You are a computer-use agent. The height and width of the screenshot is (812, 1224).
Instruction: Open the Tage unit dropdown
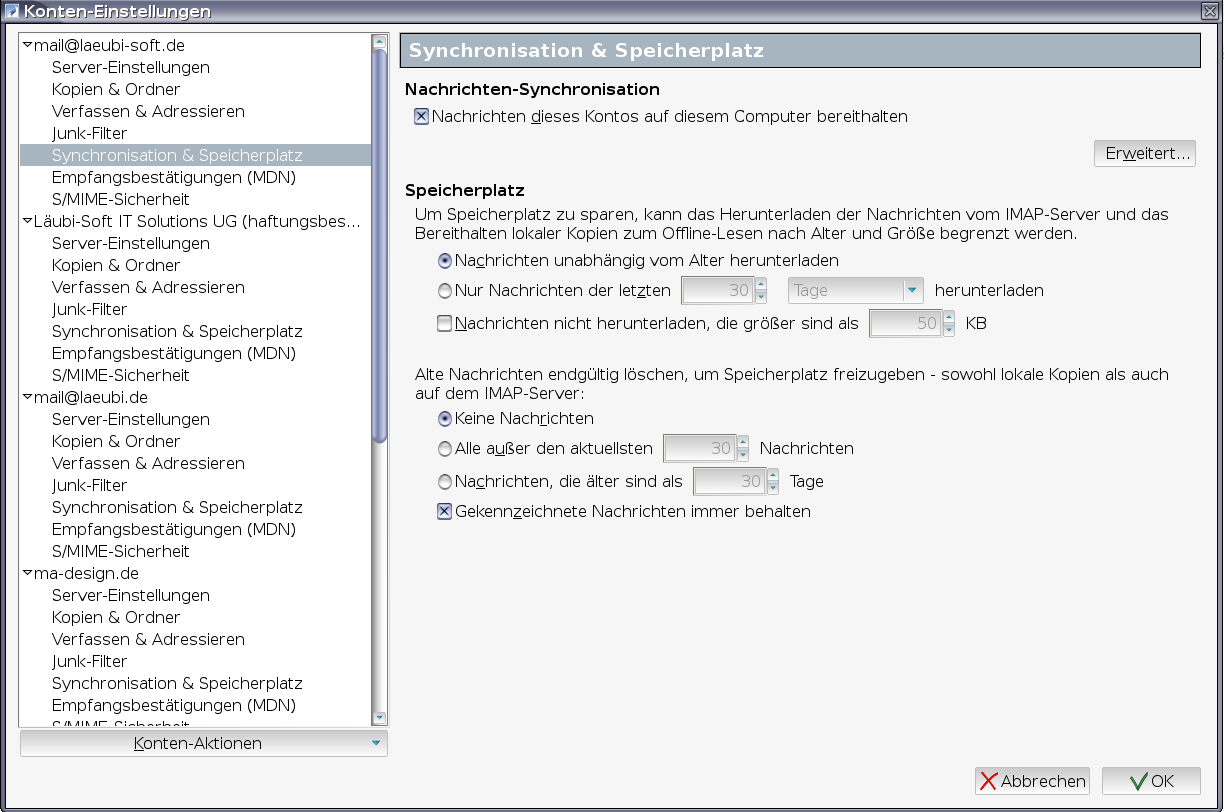pos(856,291)
